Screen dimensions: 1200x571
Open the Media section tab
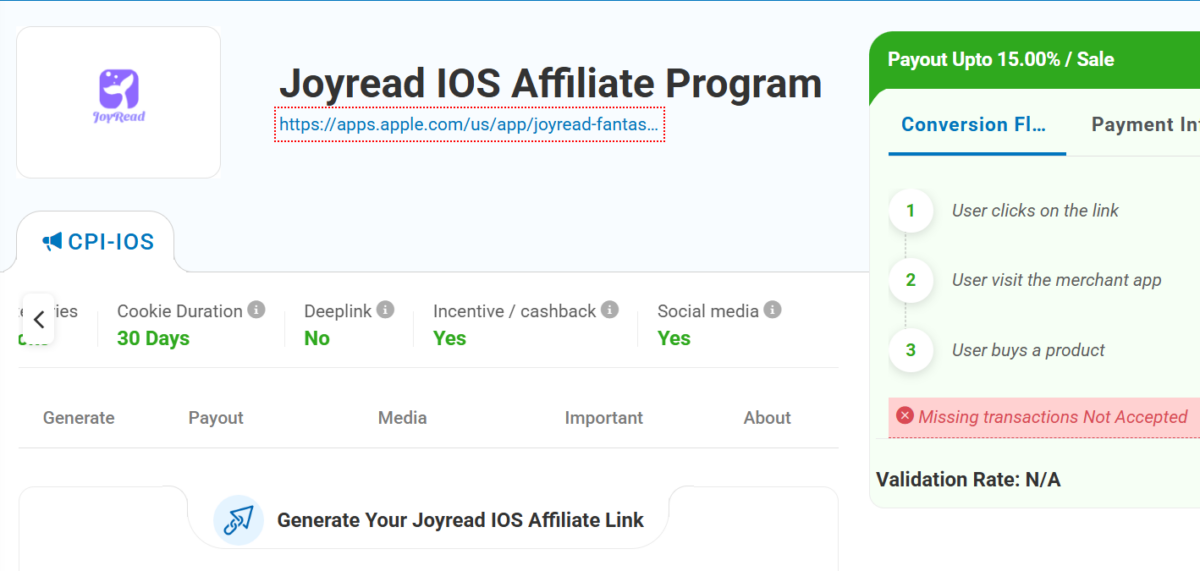pos(402,418)
